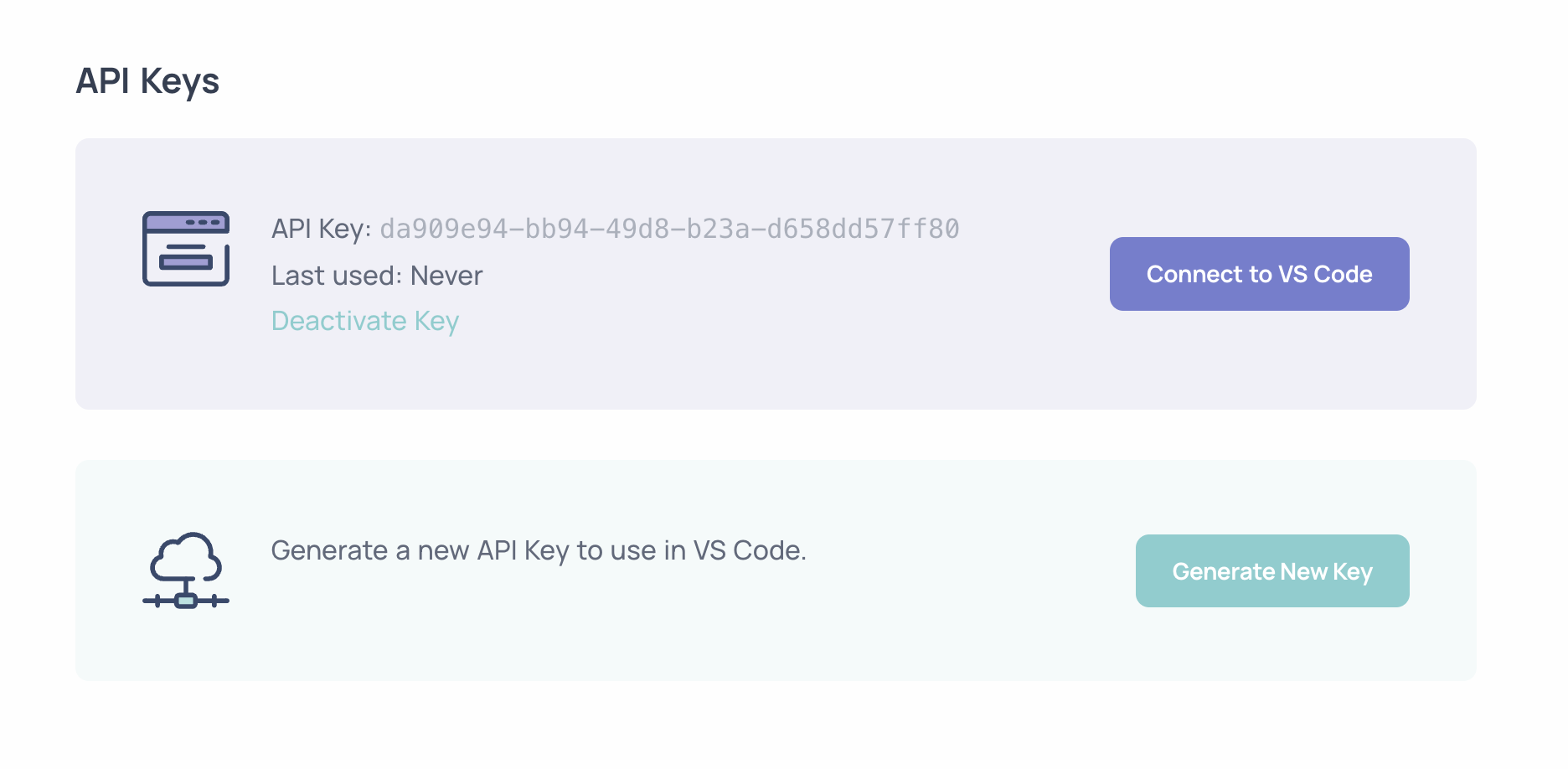Click the cloud shape atop the network icon
Viewport: 1568px width, 769px height.
point(186,556)
